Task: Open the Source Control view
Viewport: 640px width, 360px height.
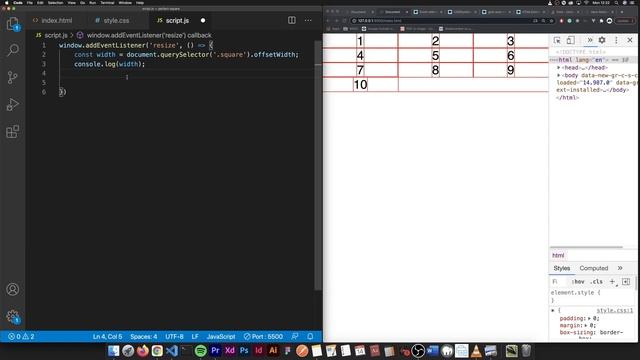Action: point(13,77)
